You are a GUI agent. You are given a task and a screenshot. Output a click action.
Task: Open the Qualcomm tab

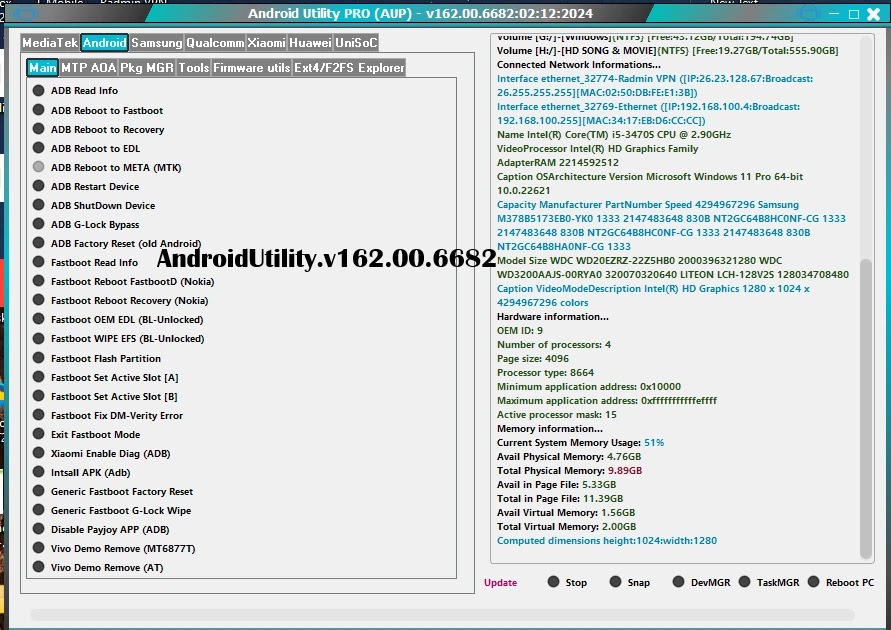tap(215, 43)
